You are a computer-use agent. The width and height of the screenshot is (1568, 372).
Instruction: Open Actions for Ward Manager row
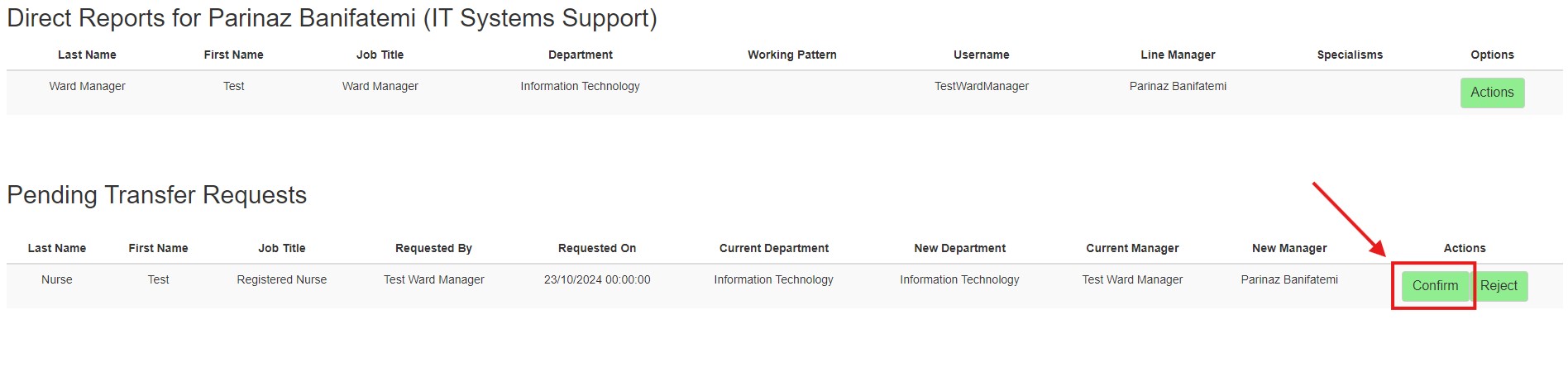1492,93
